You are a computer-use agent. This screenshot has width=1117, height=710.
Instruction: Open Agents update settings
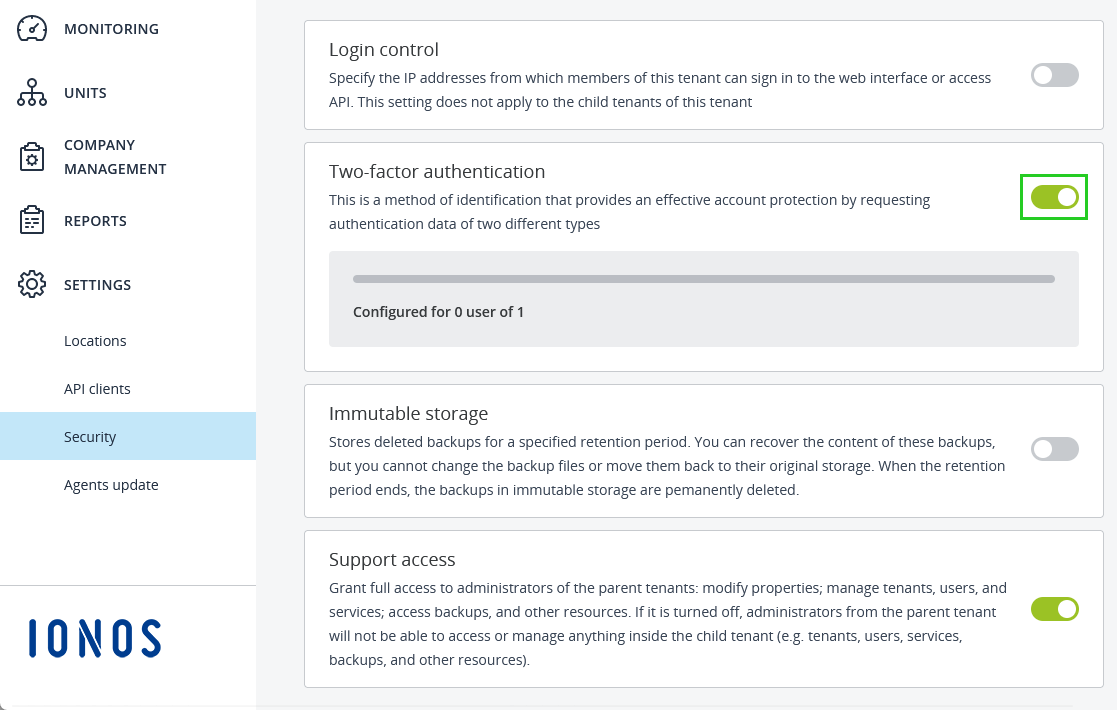(x=111, y=485)
